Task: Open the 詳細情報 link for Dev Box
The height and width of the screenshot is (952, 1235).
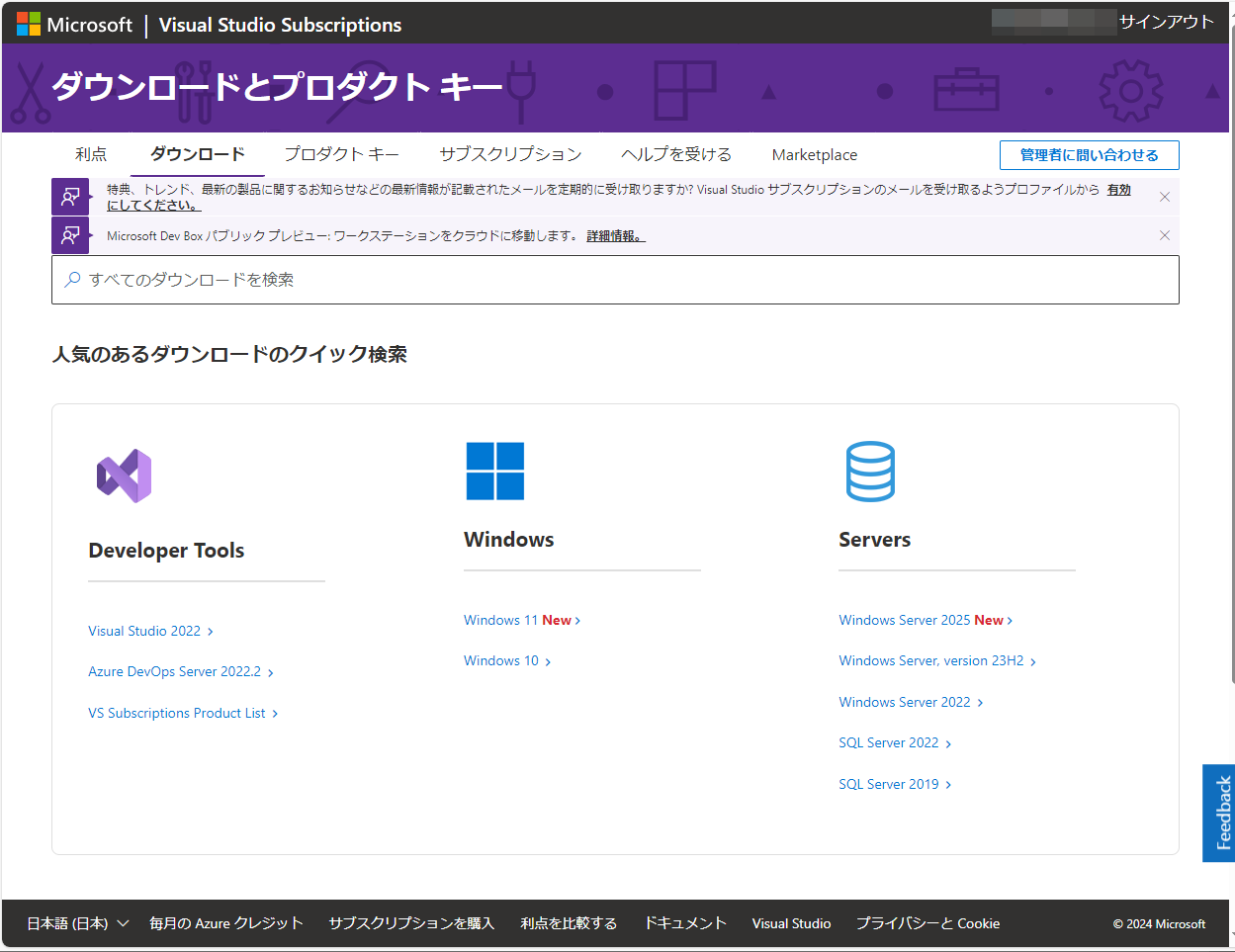Action: 616,236
